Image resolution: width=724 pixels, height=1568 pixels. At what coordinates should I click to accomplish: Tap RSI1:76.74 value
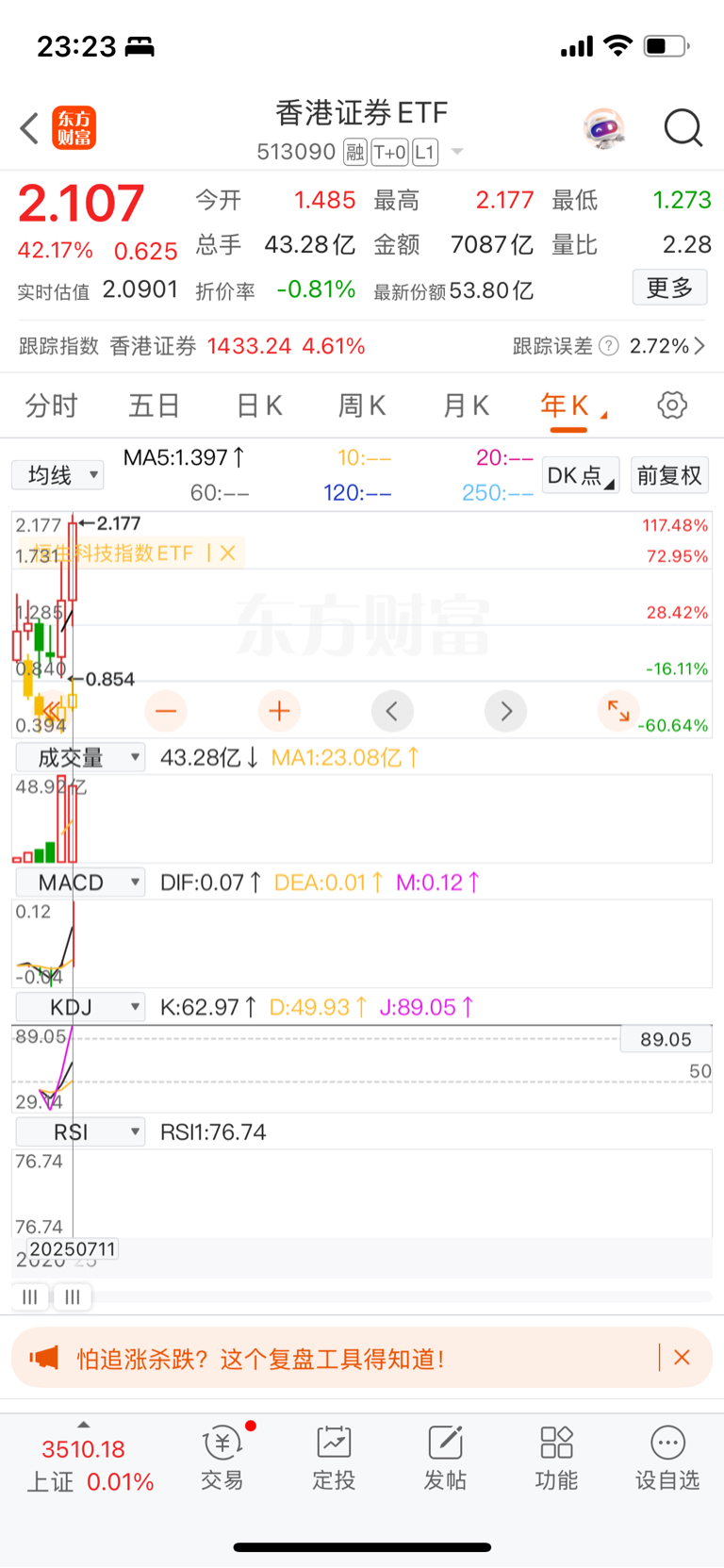click(213, 1131)
